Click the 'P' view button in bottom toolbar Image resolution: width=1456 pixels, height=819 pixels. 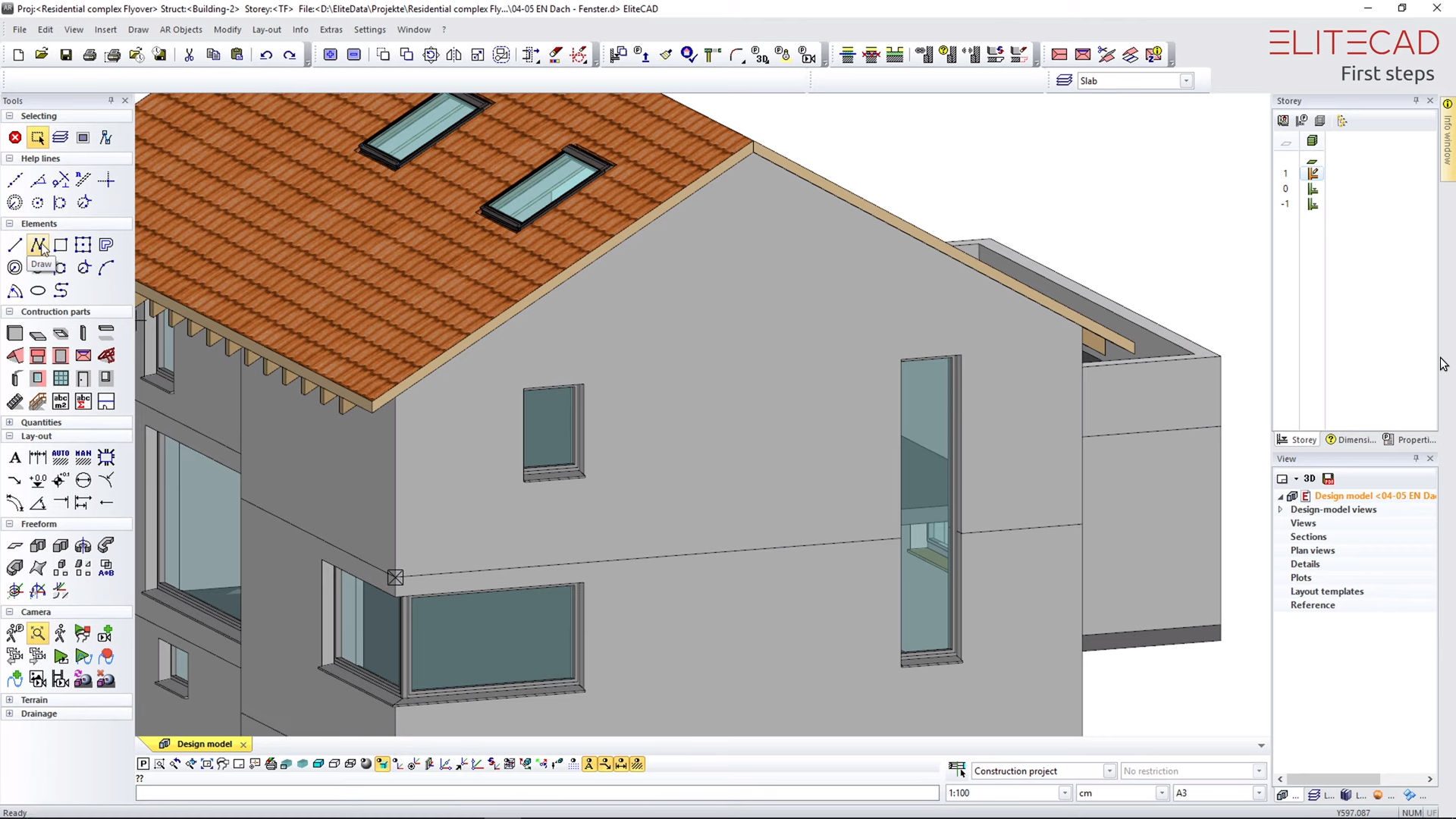(143, 764)
